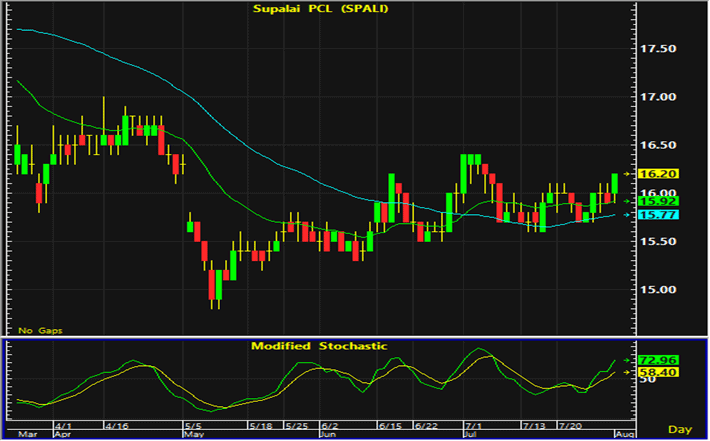Click the May month label

(193, 435)
